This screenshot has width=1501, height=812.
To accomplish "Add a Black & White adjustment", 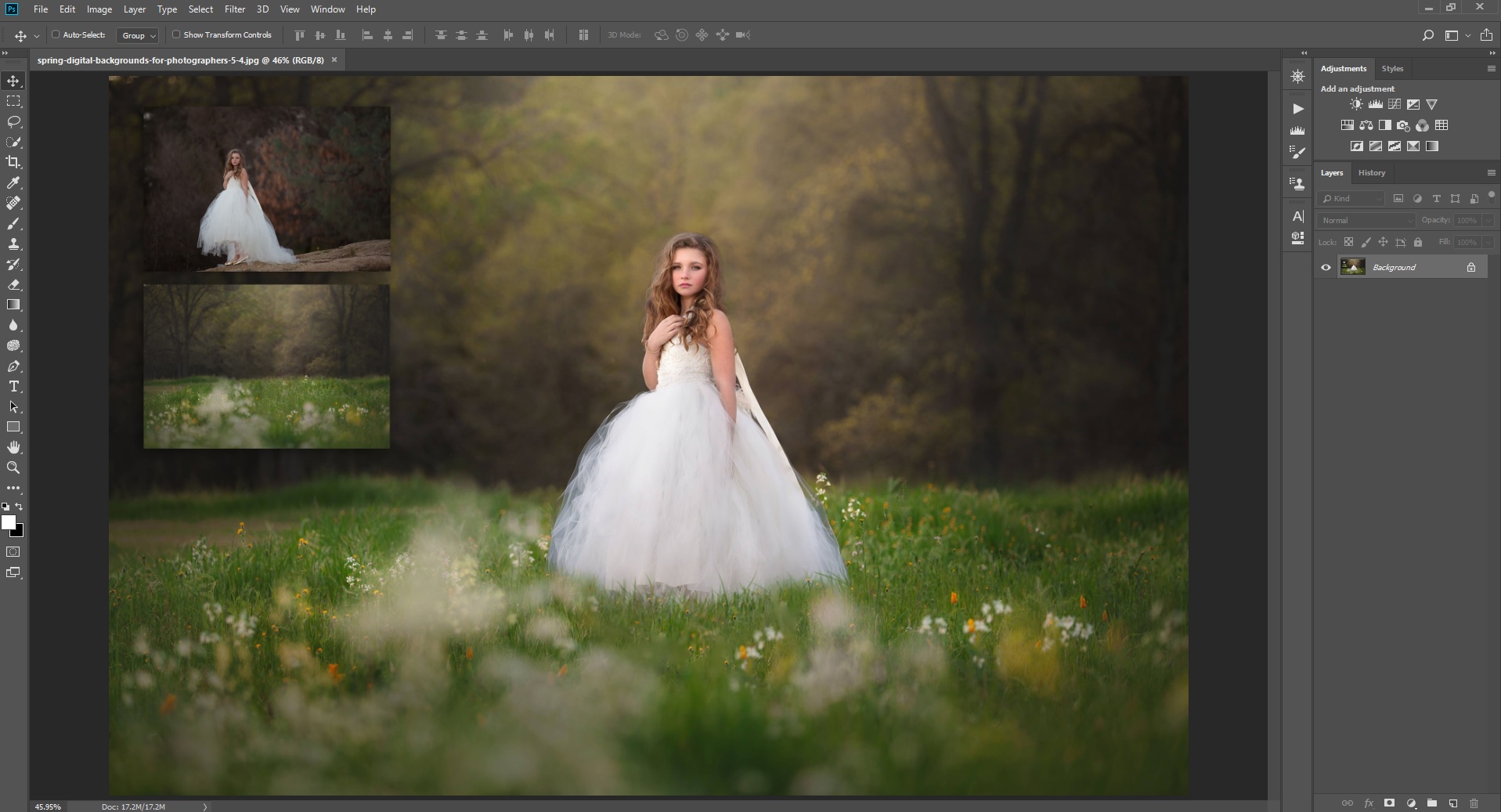I will [x=1384, y=125].
